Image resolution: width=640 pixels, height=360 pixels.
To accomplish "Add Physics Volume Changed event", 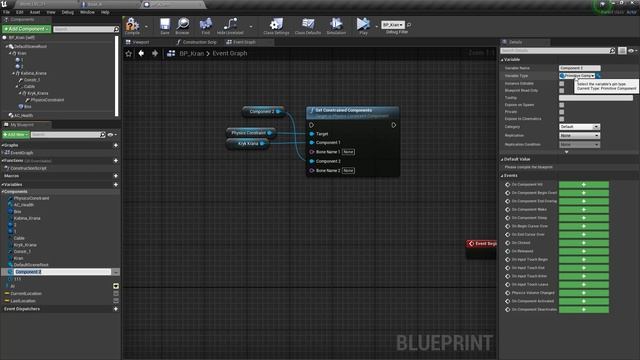I will pyautogui.click(x=584, y=293).
